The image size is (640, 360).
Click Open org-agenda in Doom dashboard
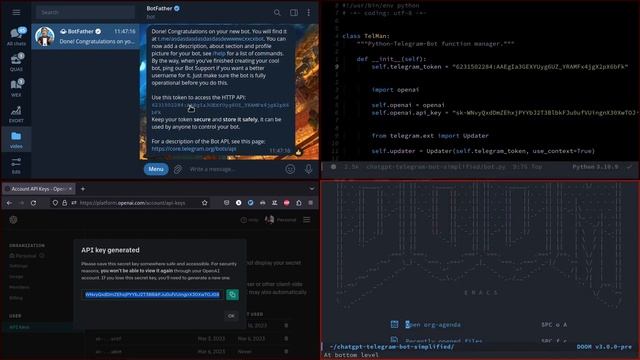click(x=433, y=324)
